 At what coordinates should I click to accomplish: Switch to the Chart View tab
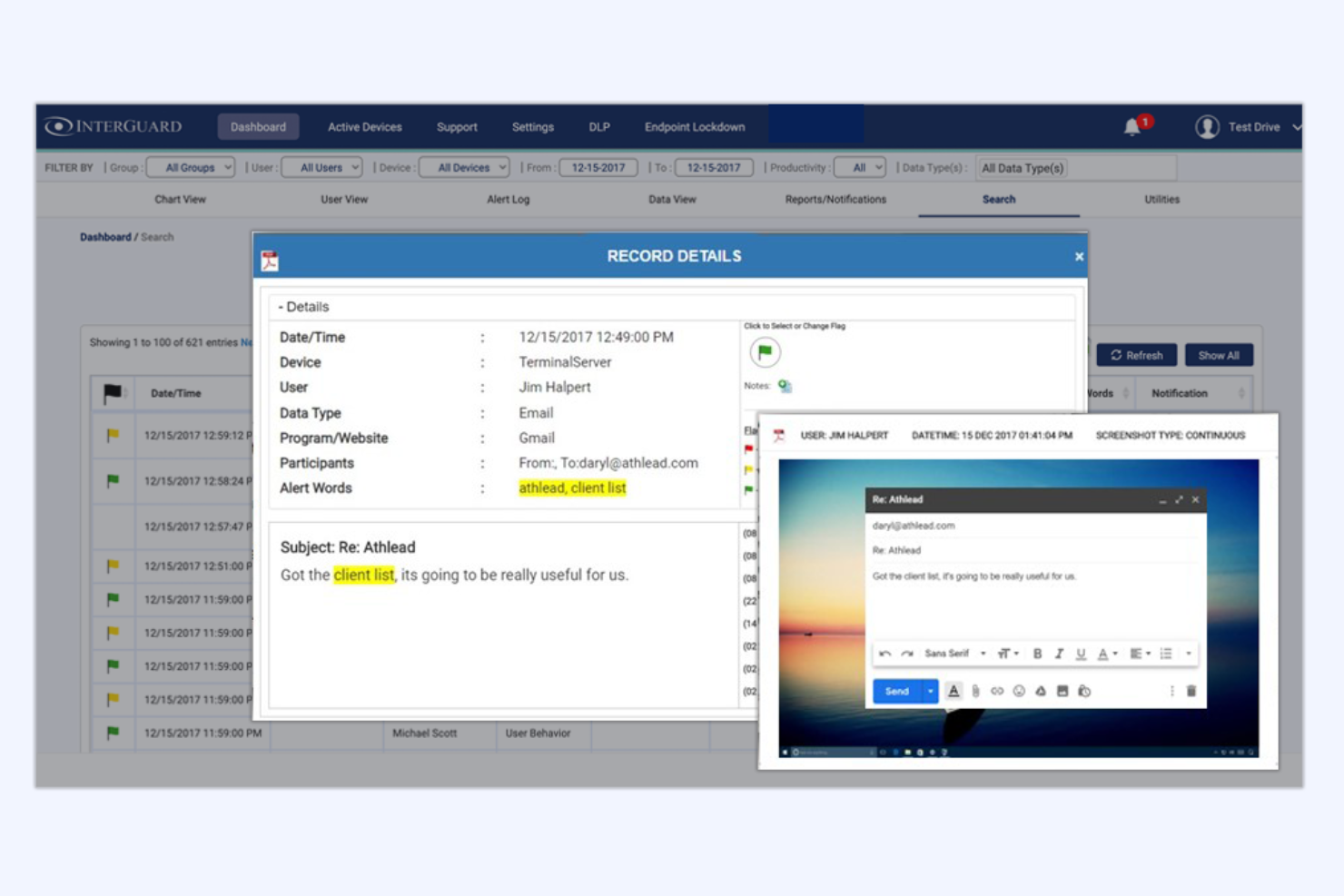180,200
